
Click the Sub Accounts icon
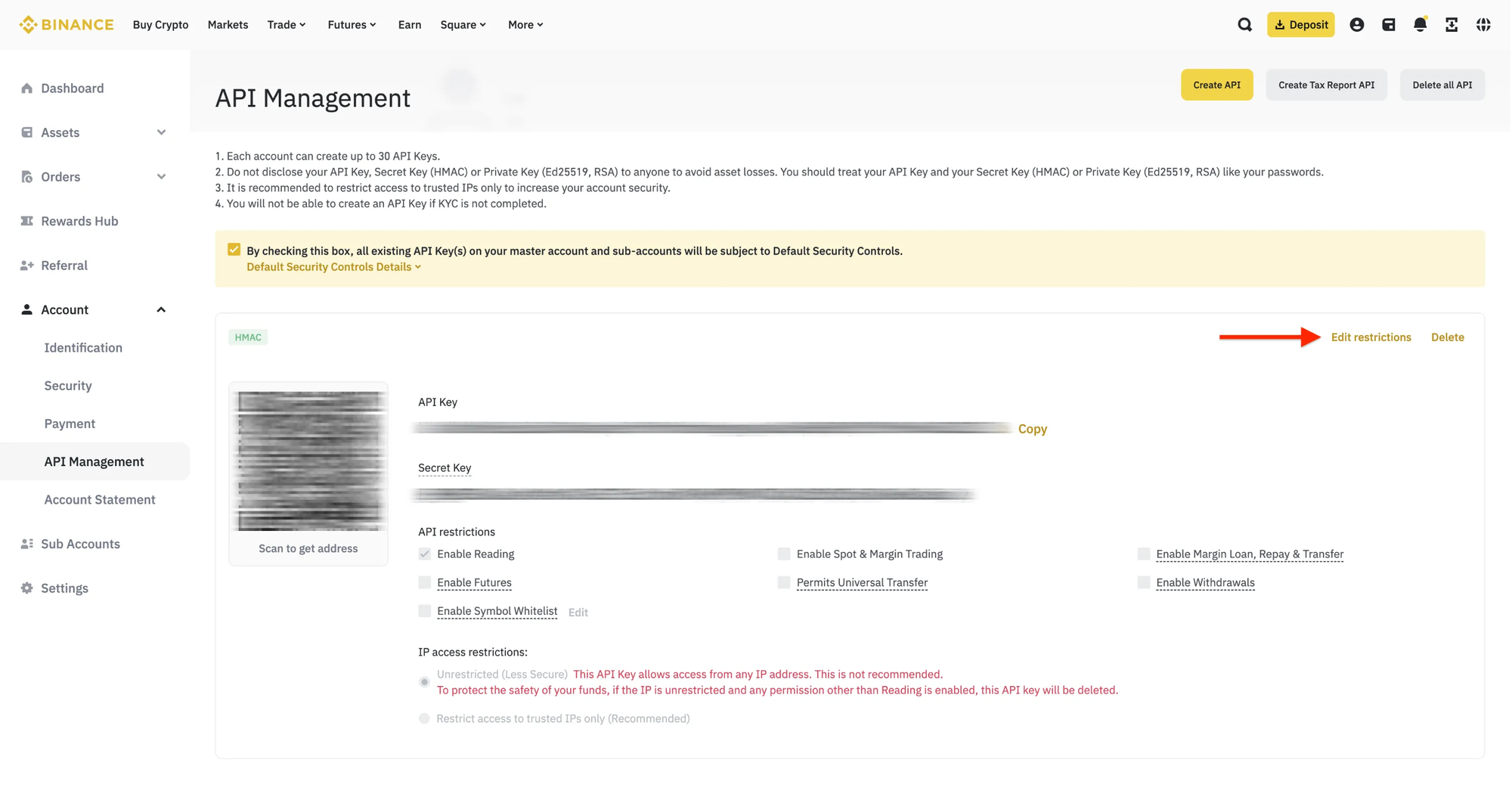pyautogui.click(x=27, y=544)
